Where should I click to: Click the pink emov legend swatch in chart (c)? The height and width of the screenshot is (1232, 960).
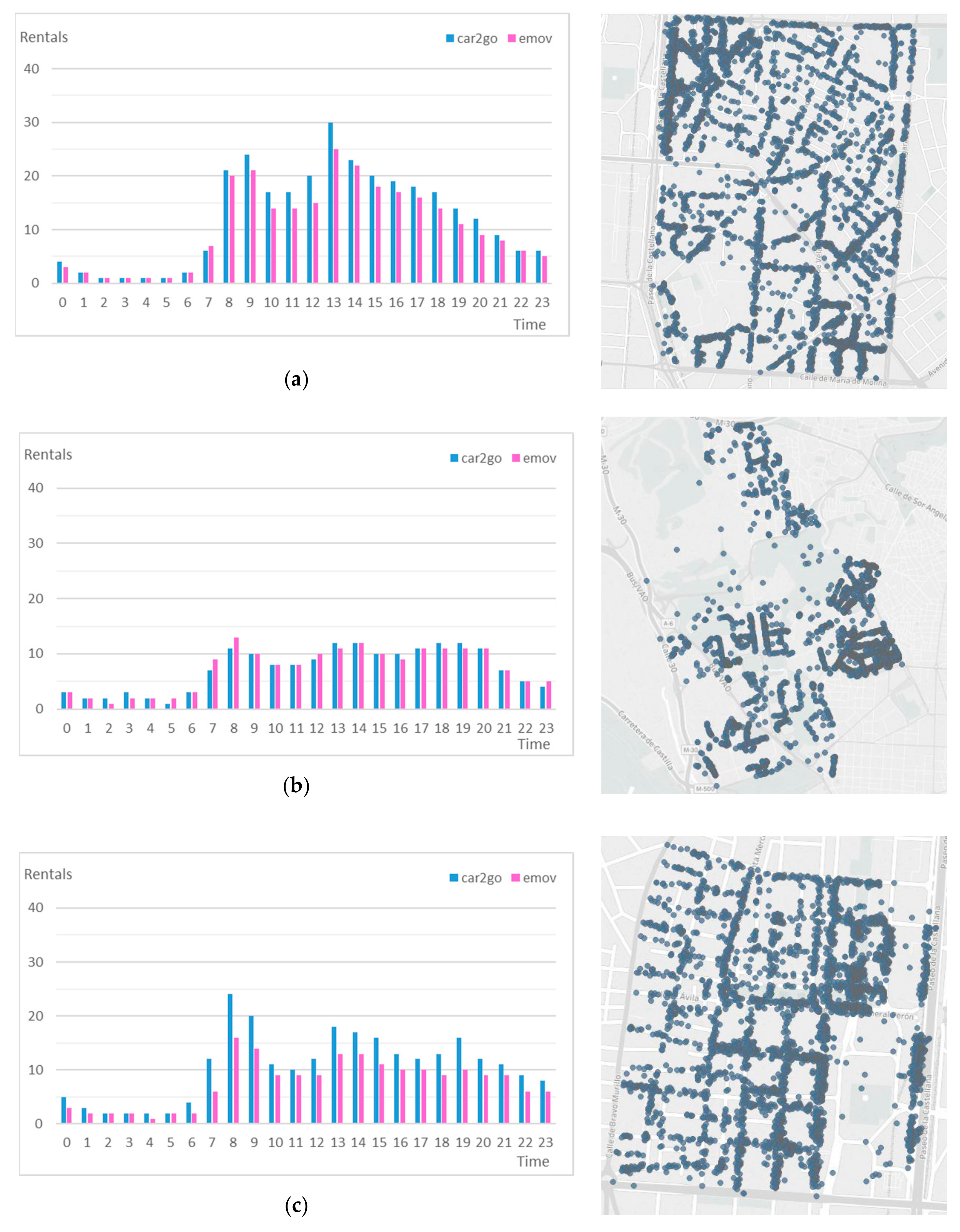pos(516,878)
